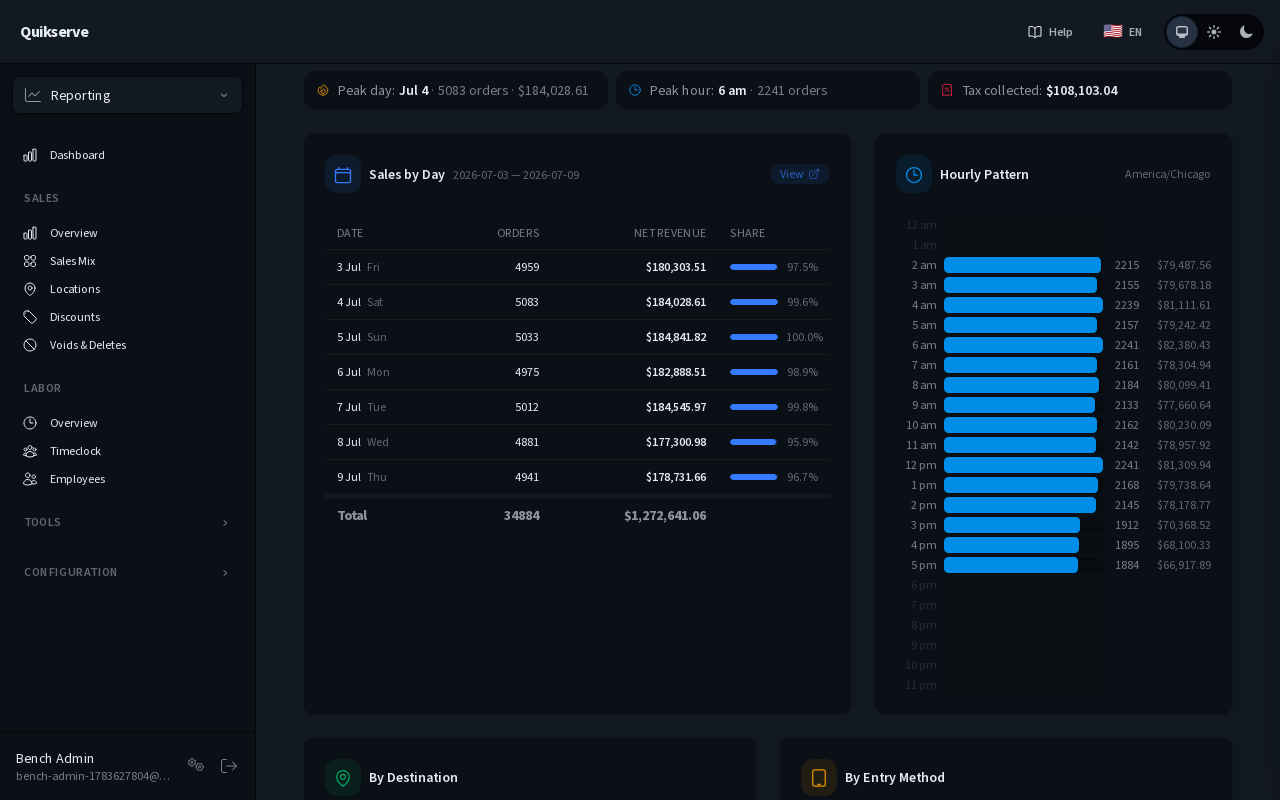The width and height of the screenshot is (1280, 800).
Task: Click the NET REVENUE column header
Action: (670, 233)
